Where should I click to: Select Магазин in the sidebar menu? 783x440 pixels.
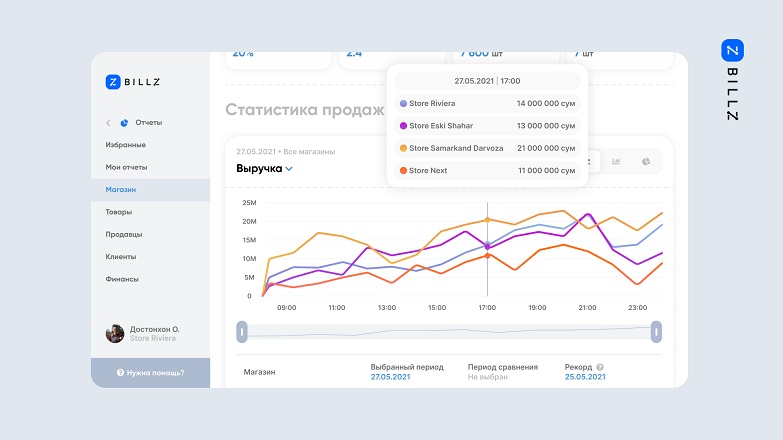(121, 189)
